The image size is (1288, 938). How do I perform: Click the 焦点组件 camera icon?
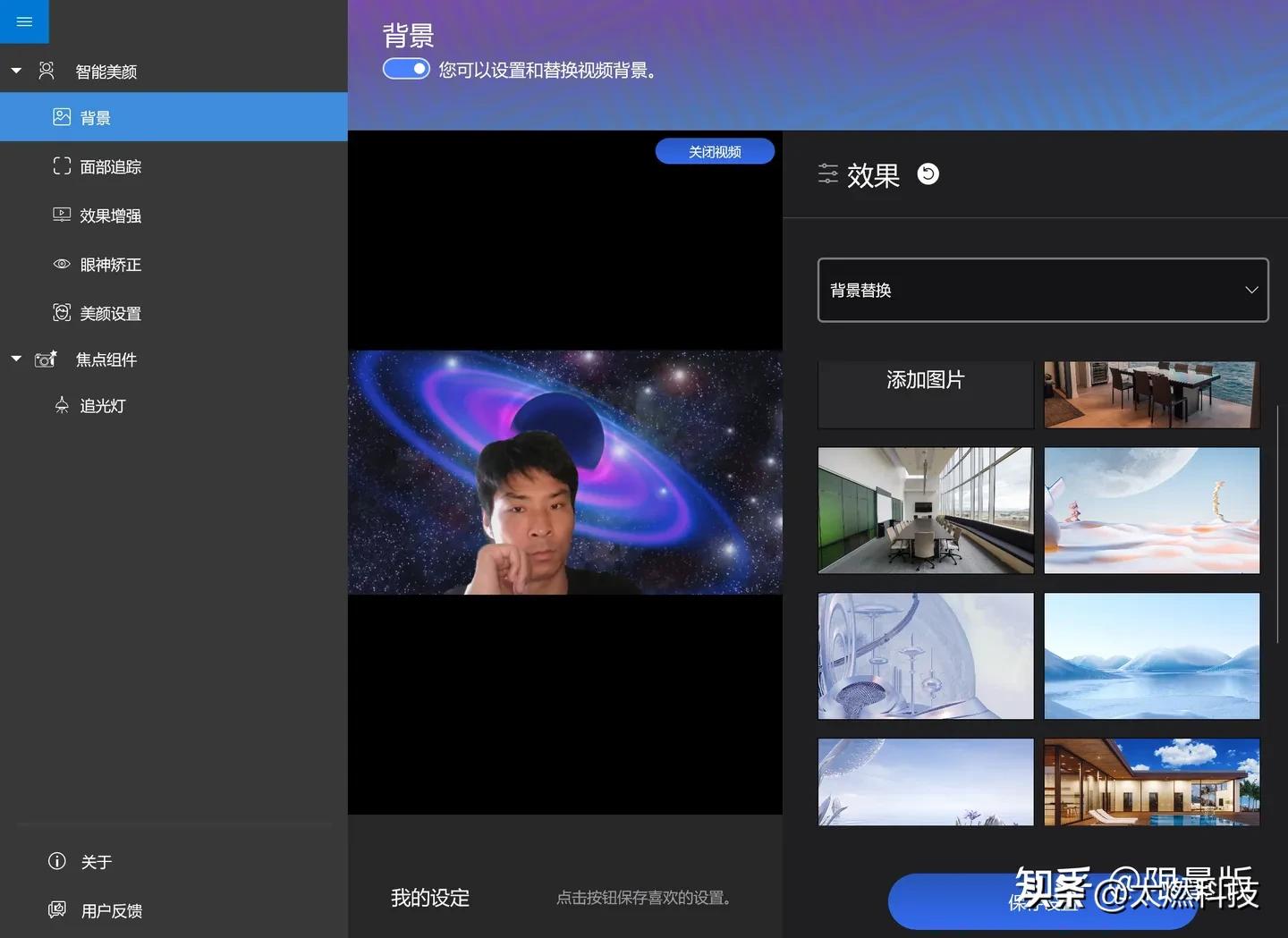point(45,359)
